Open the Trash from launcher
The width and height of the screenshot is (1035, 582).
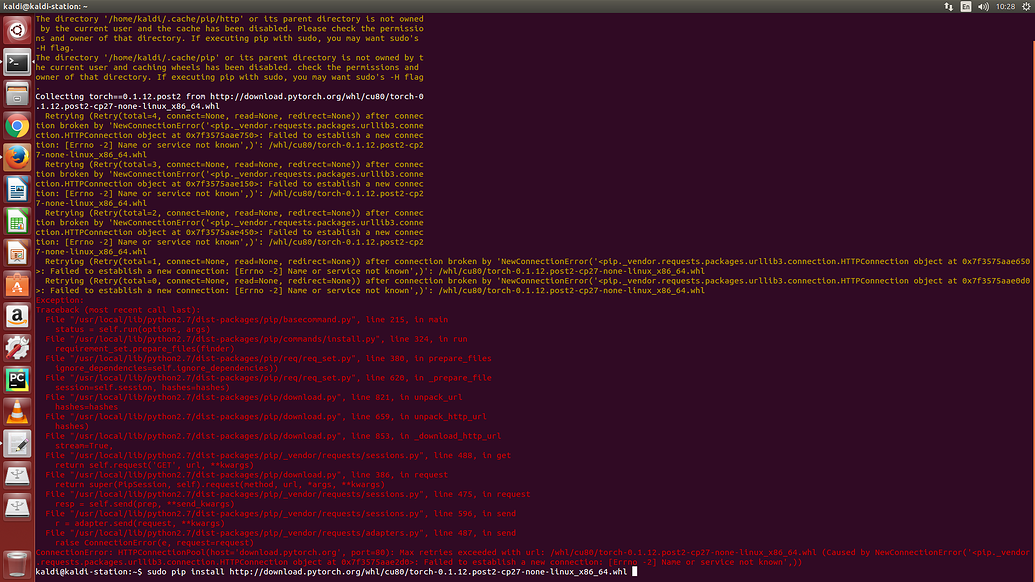coord(16,562)
